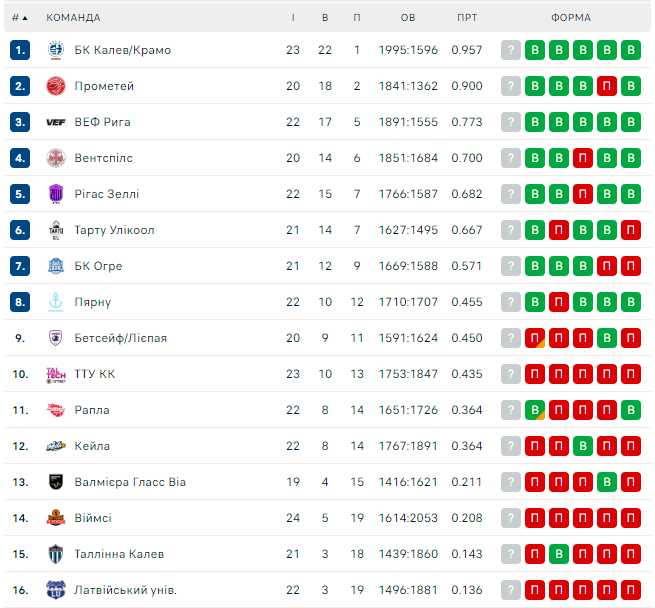Open the Бетсейф/Лієпая team link
The image size is (655, 608).
click(120, 338)
